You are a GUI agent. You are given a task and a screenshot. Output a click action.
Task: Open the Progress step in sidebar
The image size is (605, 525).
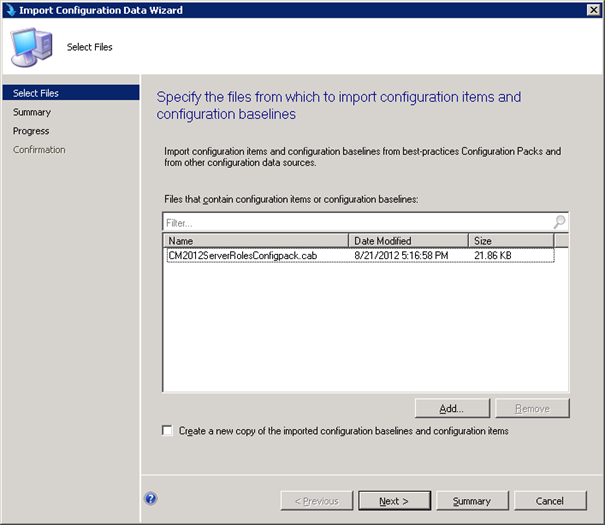pyautogui.click(x=31, y=131)
